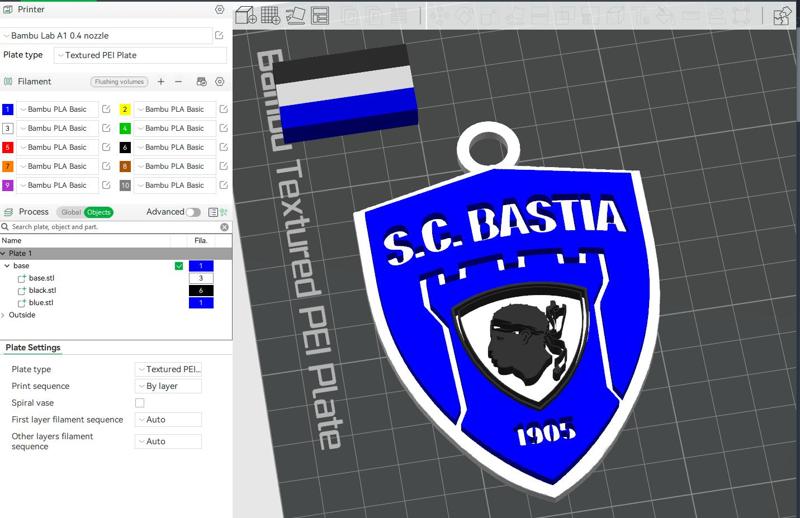Open filament 4 Bambu PLA Basic dropdown

coord(174,128)
